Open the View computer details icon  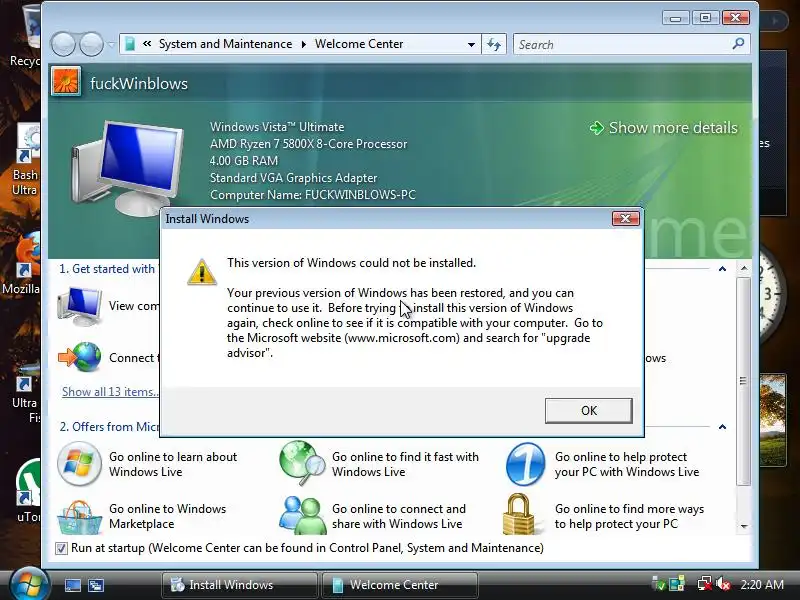click(x=80, y=306)
